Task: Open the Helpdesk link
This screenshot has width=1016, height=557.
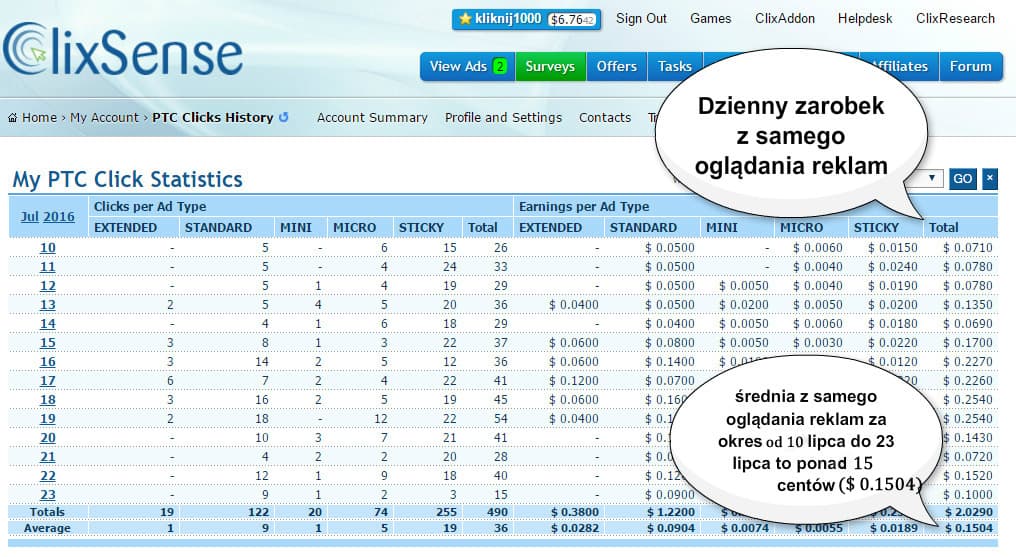Action: tap(865, 19)
